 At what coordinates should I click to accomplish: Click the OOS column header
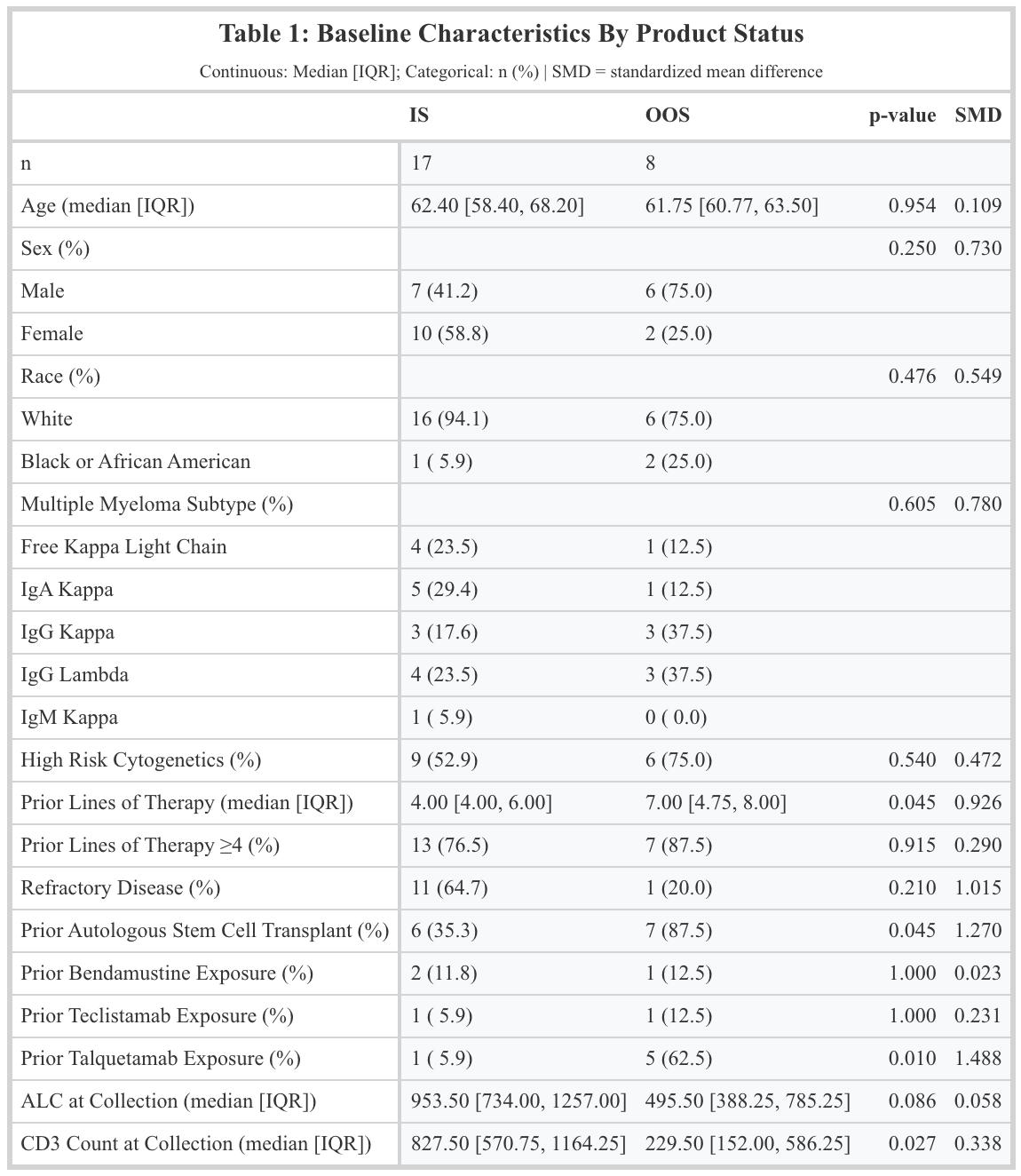(667, 115)
